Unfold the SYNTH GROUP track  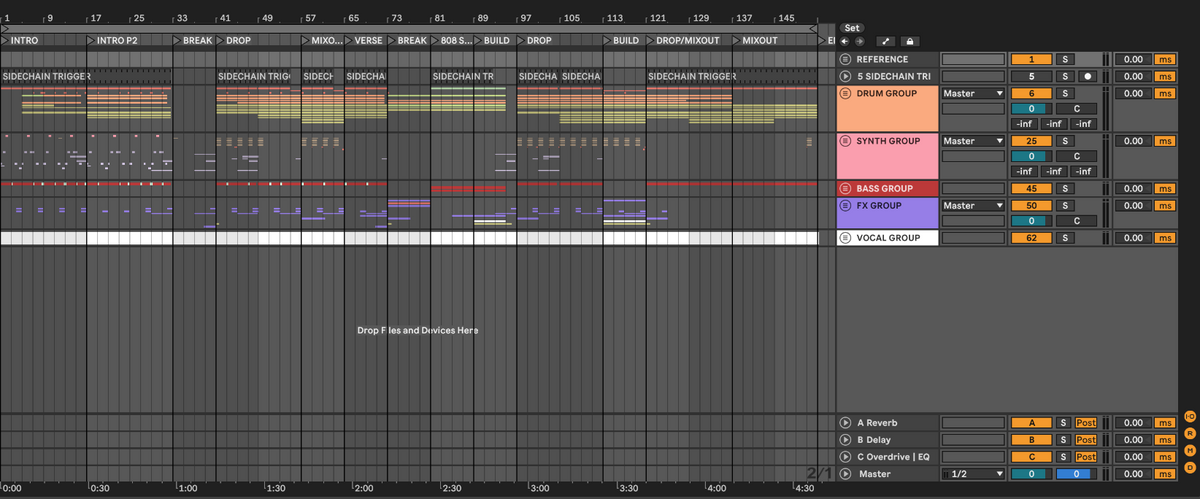[x=845, y=141]
